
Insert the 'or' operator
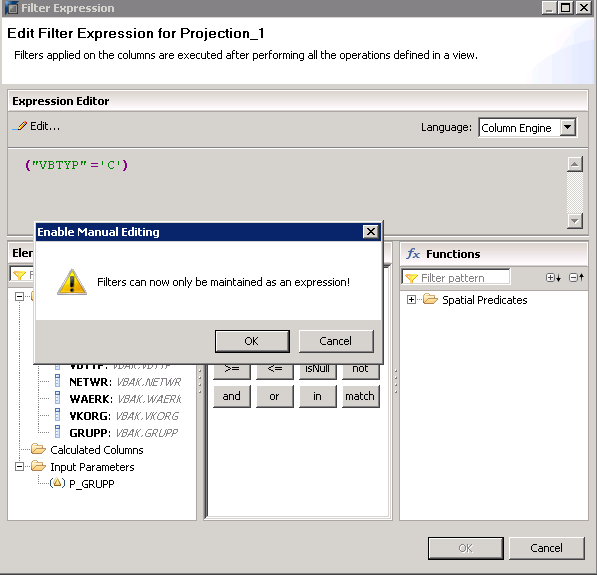274,396
